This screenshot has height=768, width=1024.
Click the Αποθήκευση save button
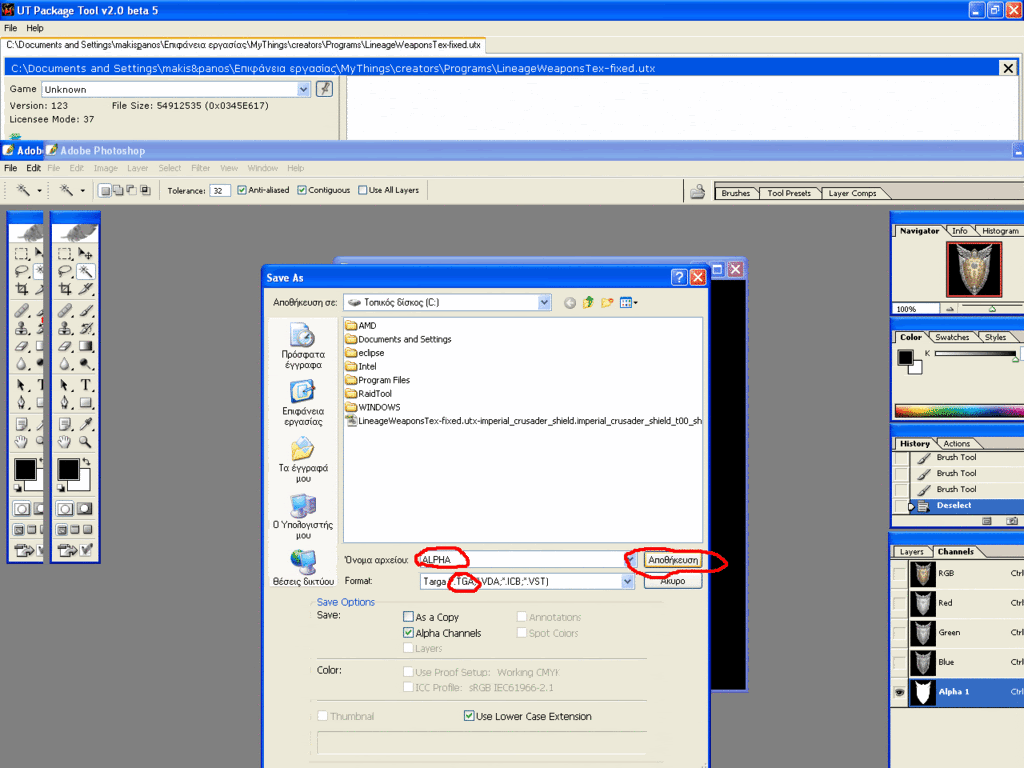pyautogui.click(x=672, y=559)
